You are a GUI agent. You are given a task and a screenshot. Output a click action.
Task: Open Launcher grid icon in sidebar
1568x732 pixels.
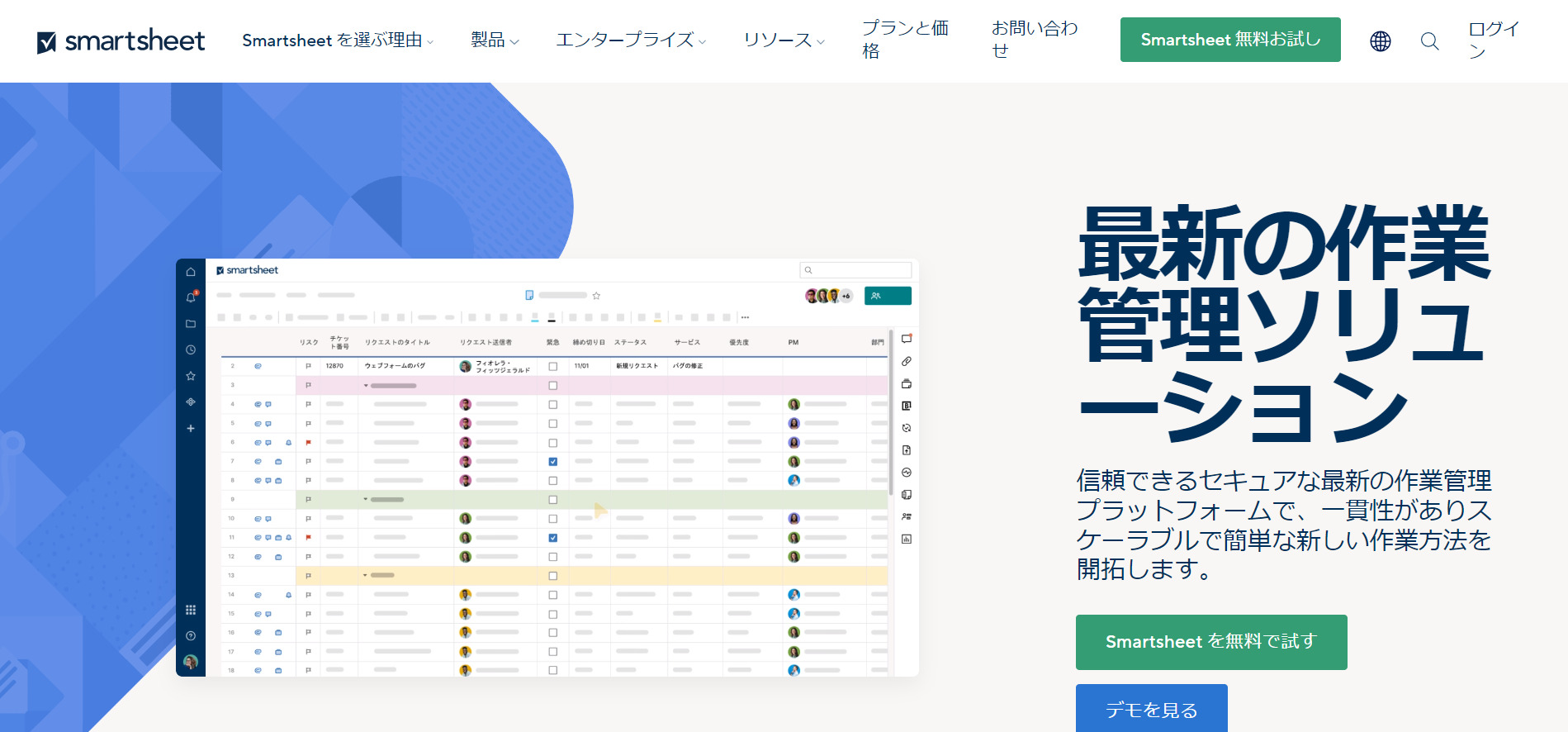[x=191, y=610]
